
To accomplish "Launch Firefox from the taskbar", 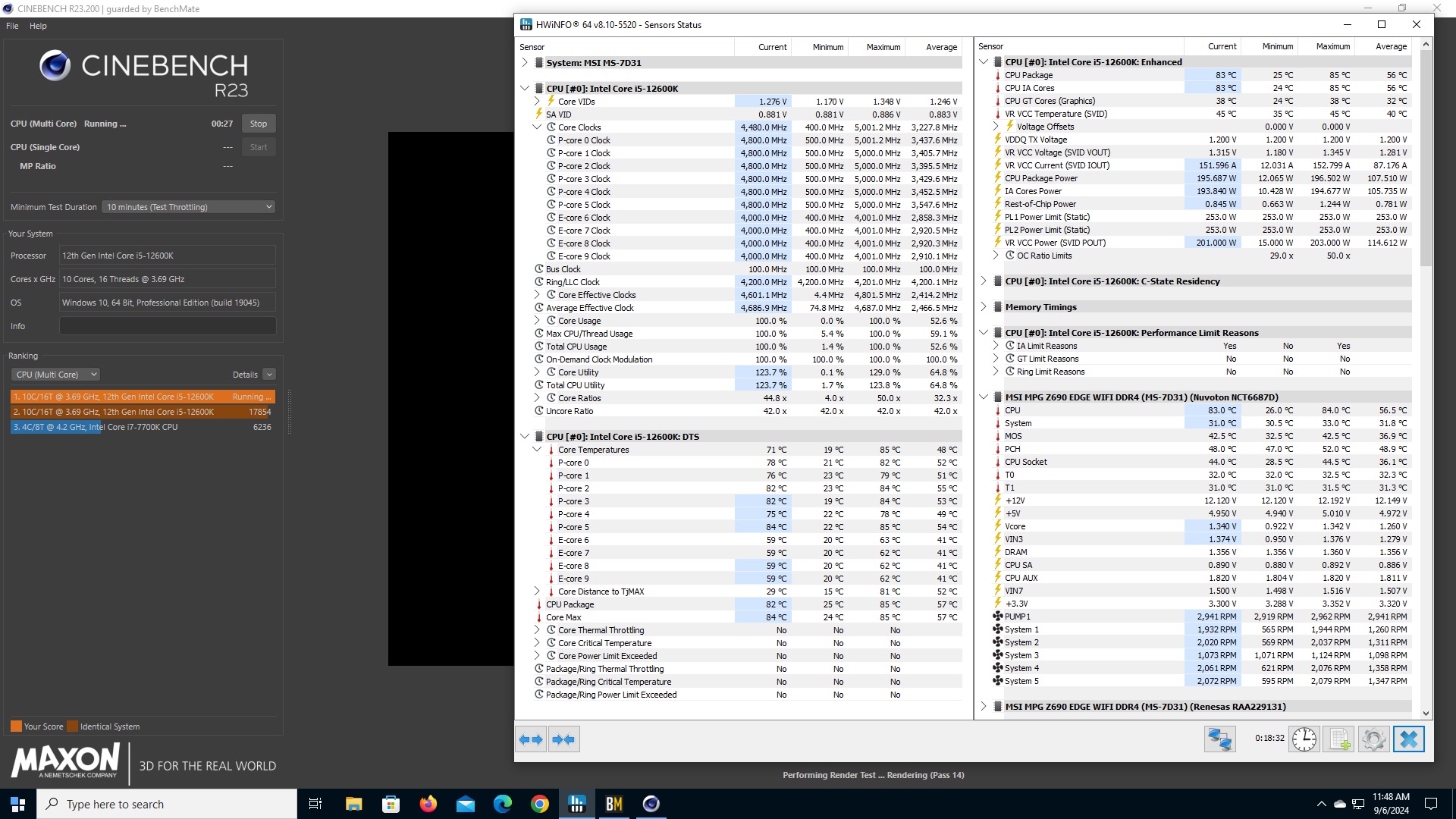I will (428, 804).
